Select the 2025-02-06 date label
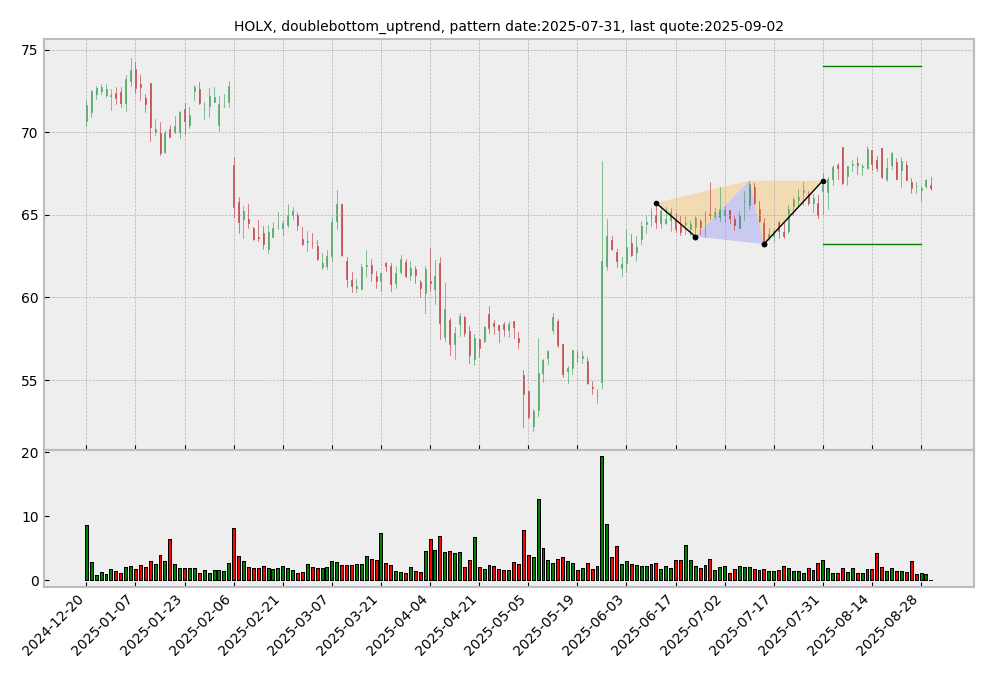The image size is (993, 678). click(203, 625)
